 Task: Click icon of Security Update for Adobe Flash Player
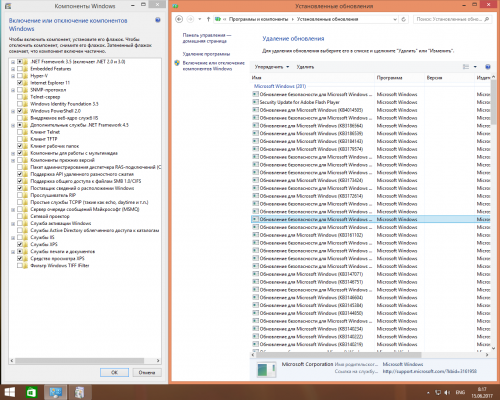point(255,102)
